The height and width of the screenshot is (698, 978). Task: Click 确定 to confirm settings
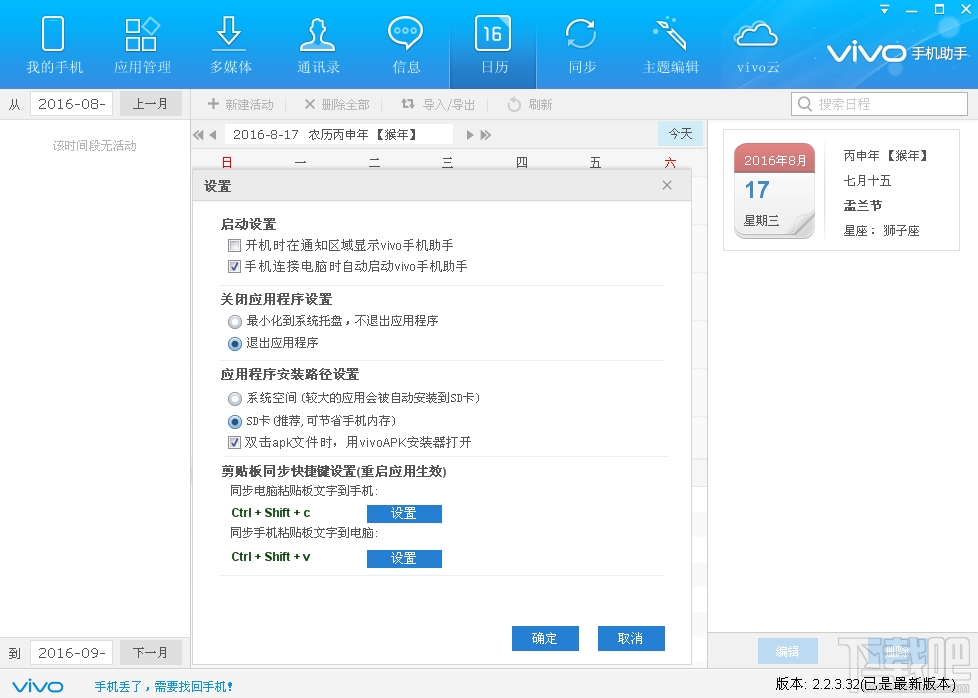[x=545, y=638]
